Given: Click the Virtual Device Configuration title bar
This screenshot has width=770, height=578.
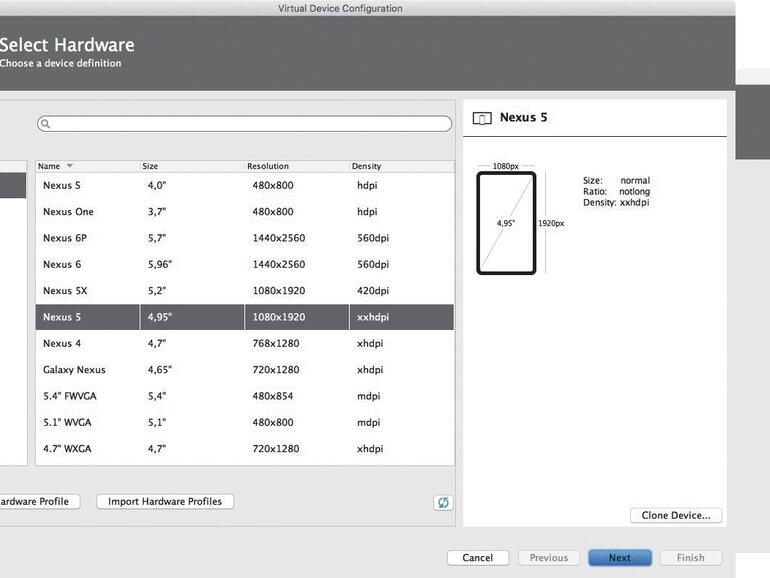Looking at the screenshot, I should click(340, 8).
